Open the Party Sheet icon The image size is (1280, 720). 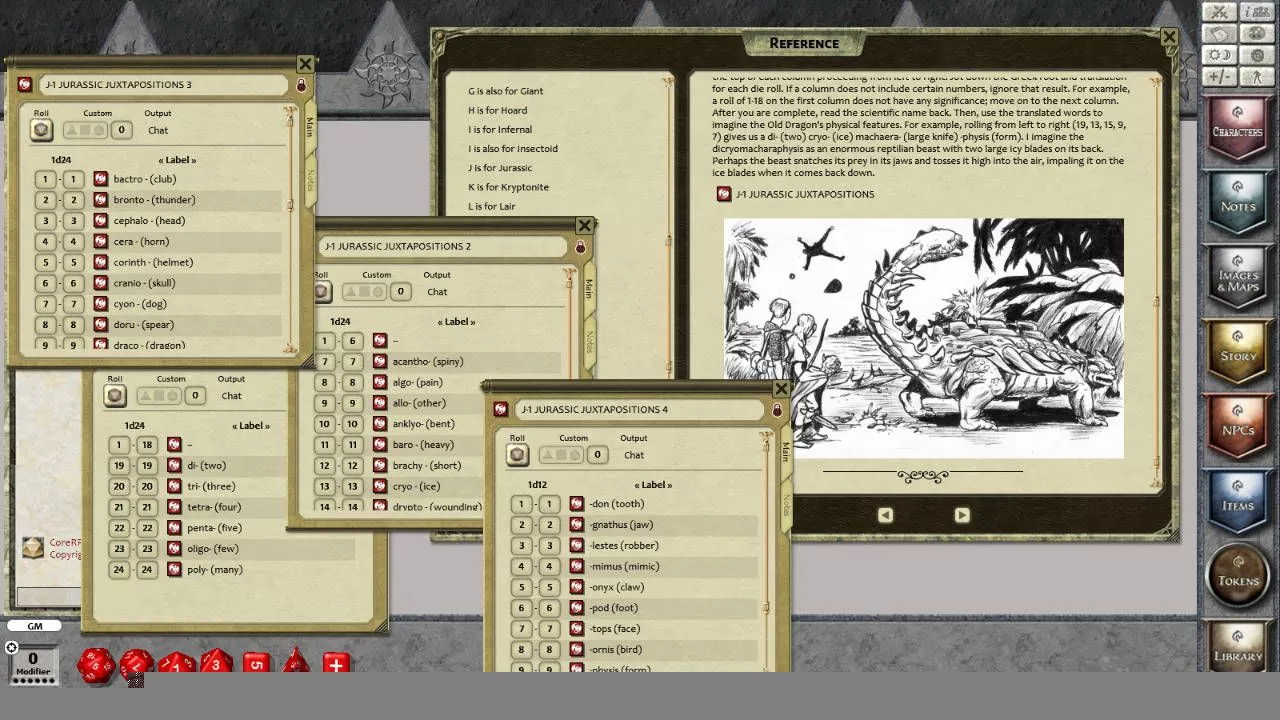(x=1257, y=12)
